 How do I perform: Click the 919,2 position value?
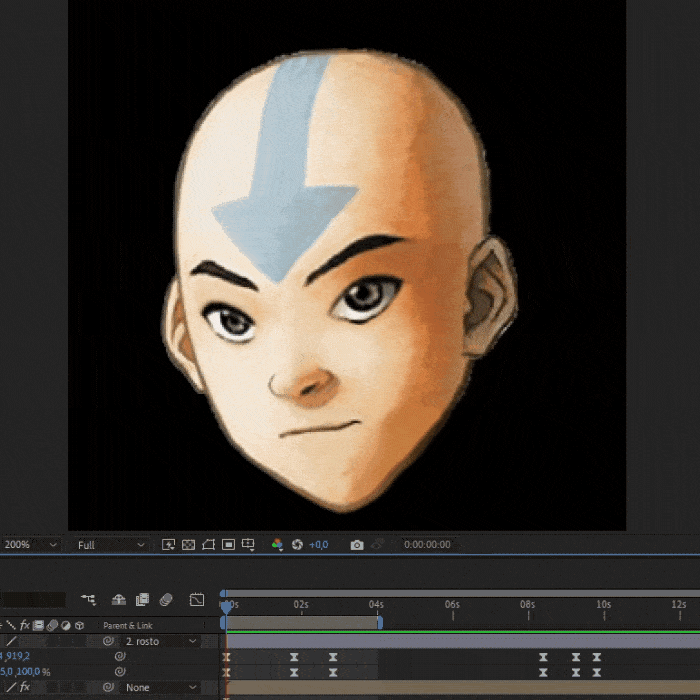click(x=18, y=656)
